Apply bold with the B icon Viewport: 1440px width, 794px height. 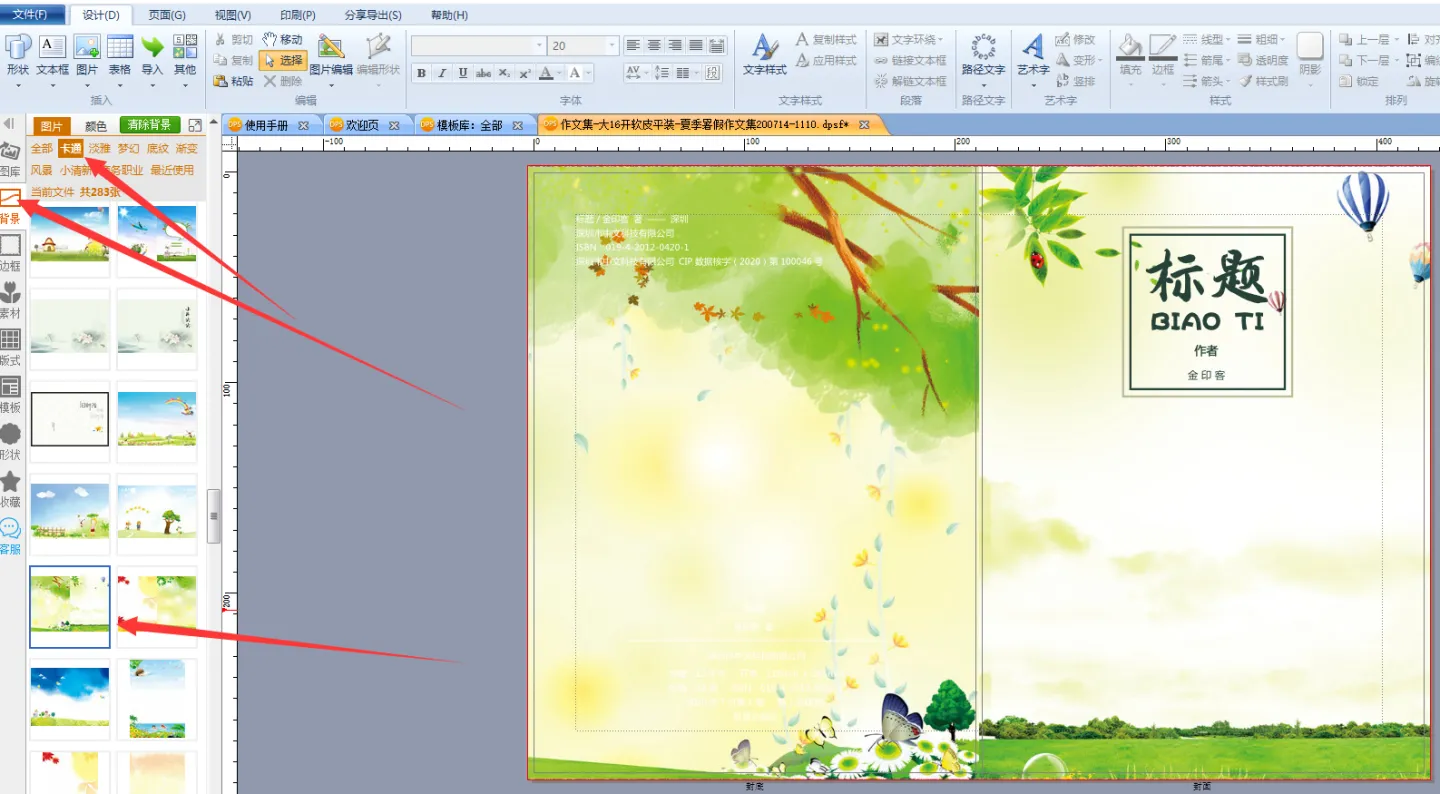pyautogui.click(x=421, y=73)
